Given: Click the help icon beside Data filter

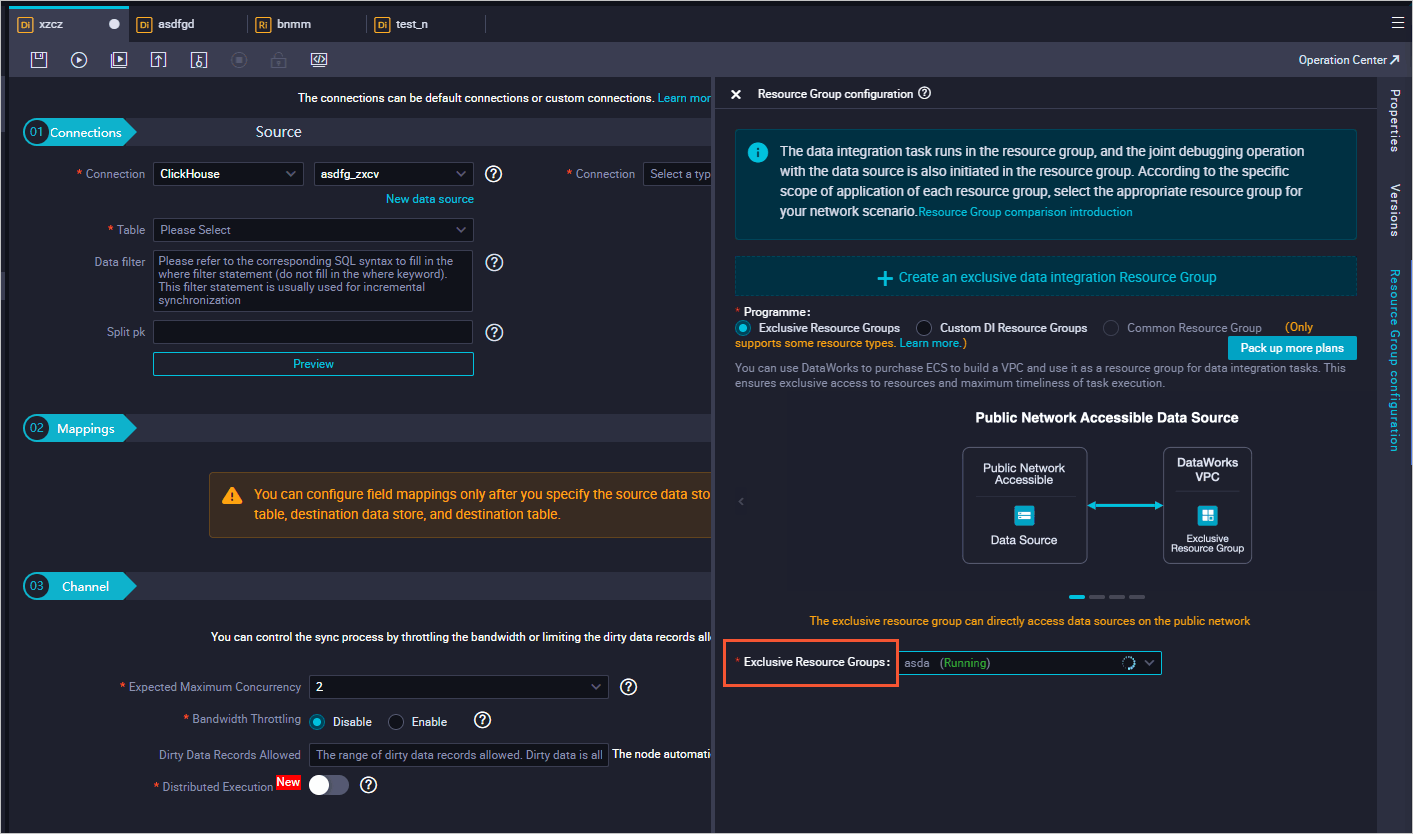Looking at the screenshot, I should click(x=493, y=263).
